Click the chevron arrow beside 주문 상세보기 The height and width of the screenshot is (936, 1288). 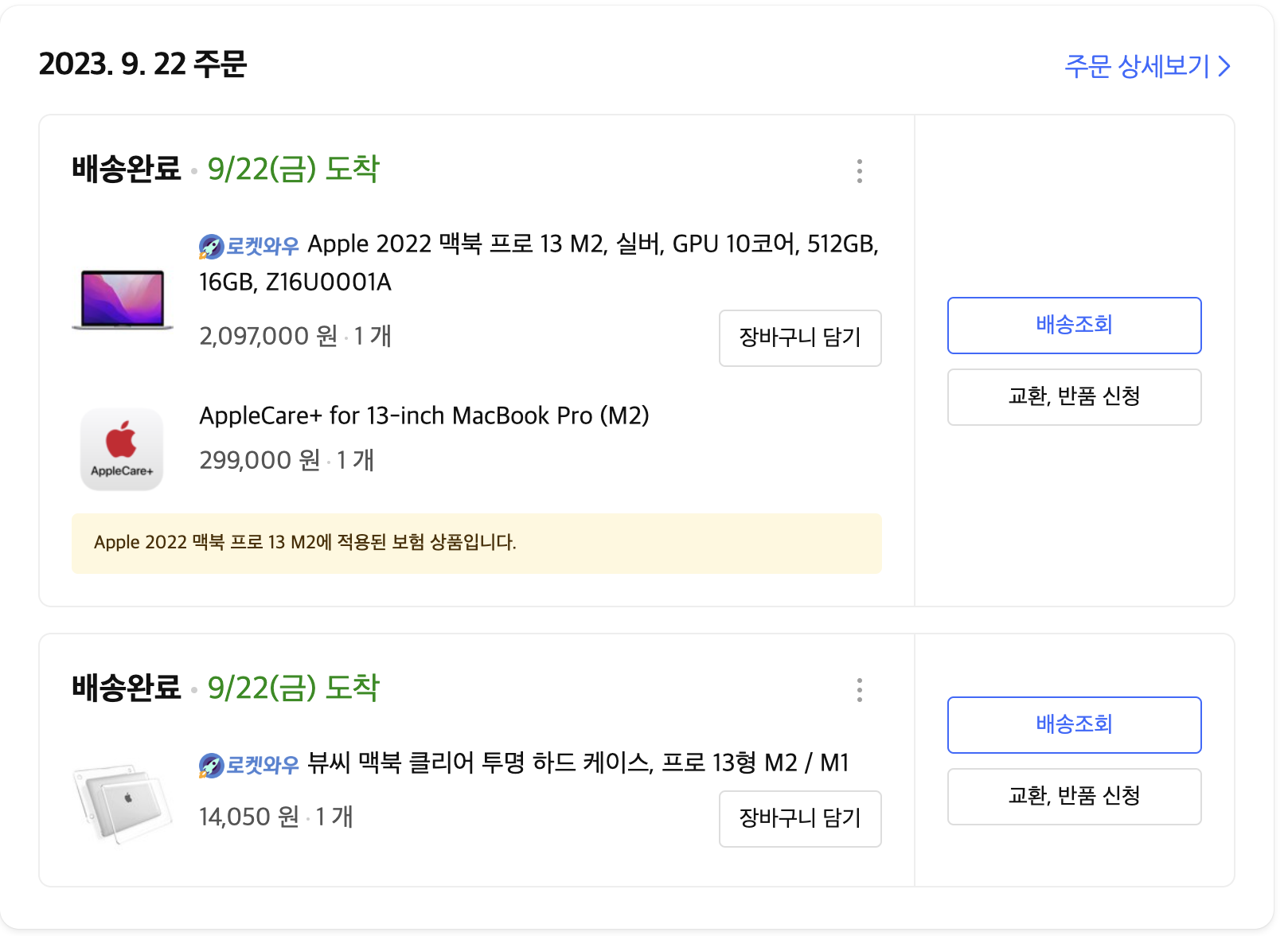(1224, 66)
